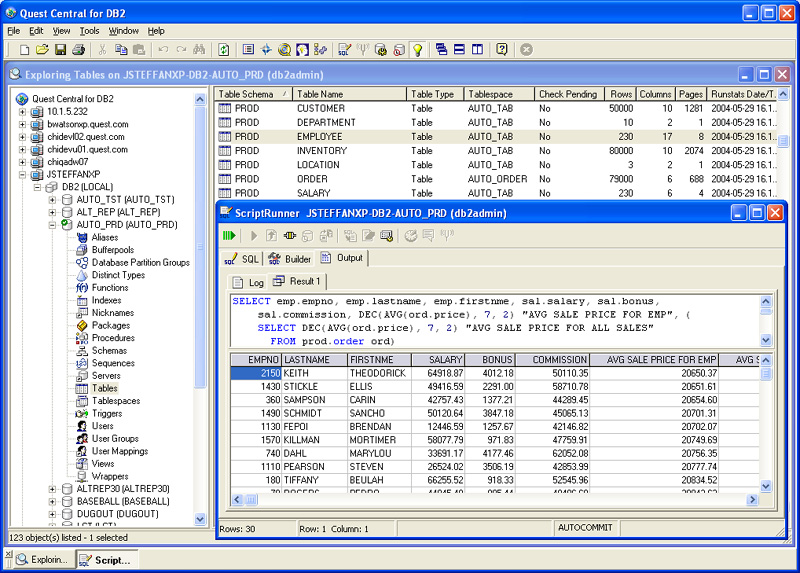Sort by Rows column header
This screenshot has width=800, height=573.
pyautogui.click(x=620, y=94)
